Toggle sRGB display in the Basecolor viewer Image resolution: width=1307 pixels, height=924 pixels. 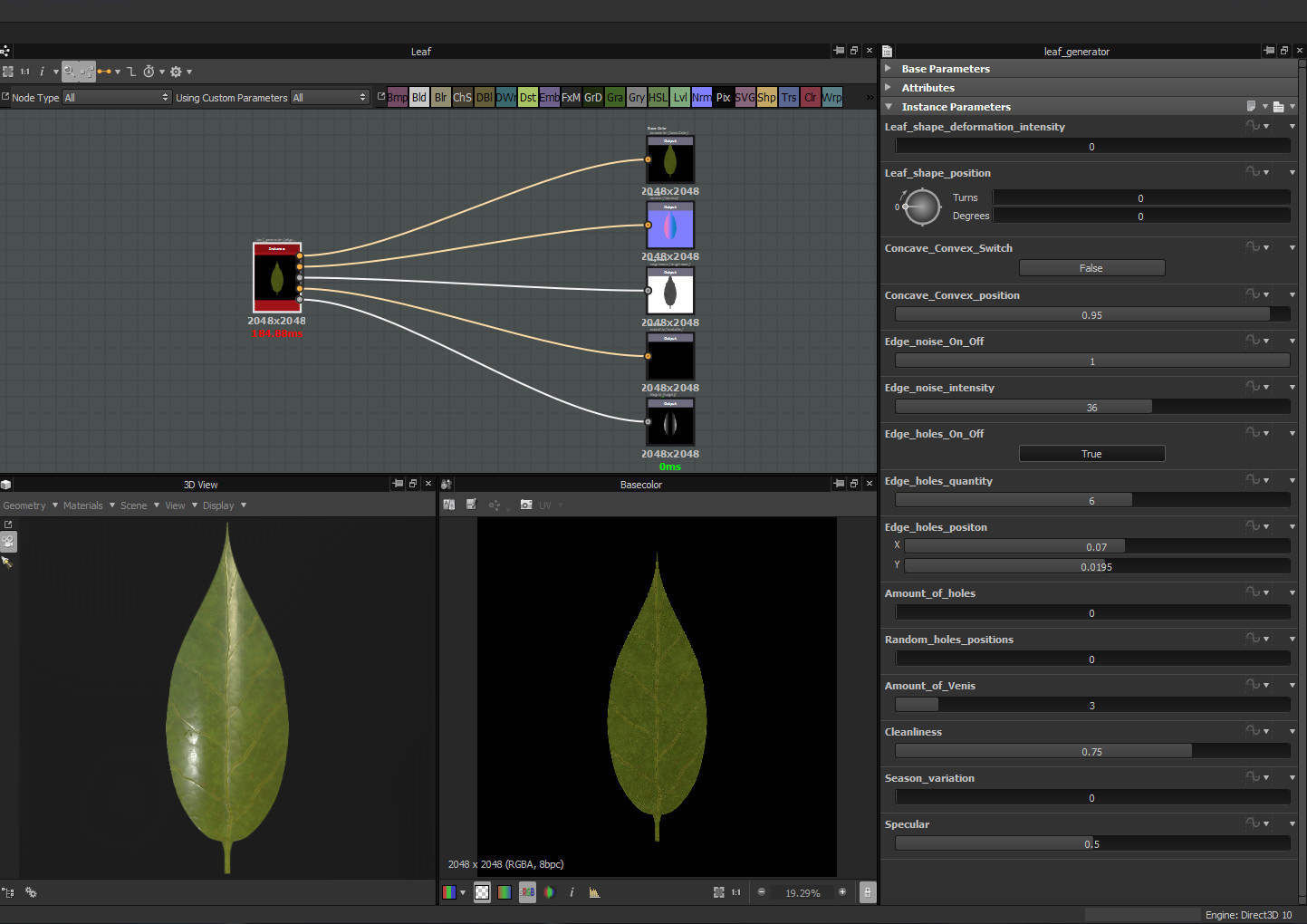(x=527, y=892)
